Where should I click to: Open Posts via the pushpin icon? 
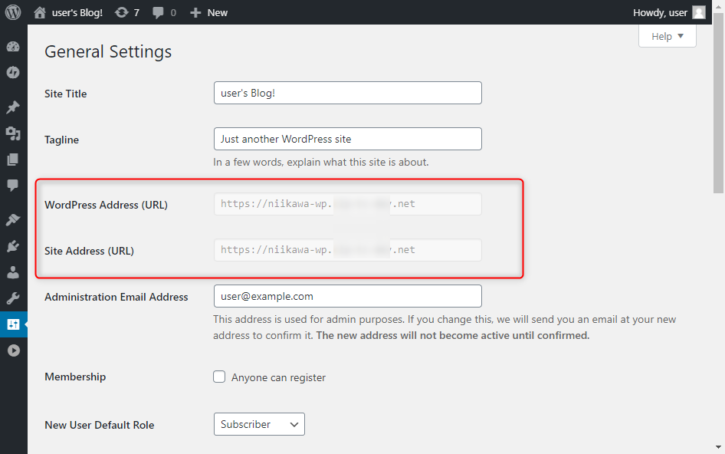13,107
